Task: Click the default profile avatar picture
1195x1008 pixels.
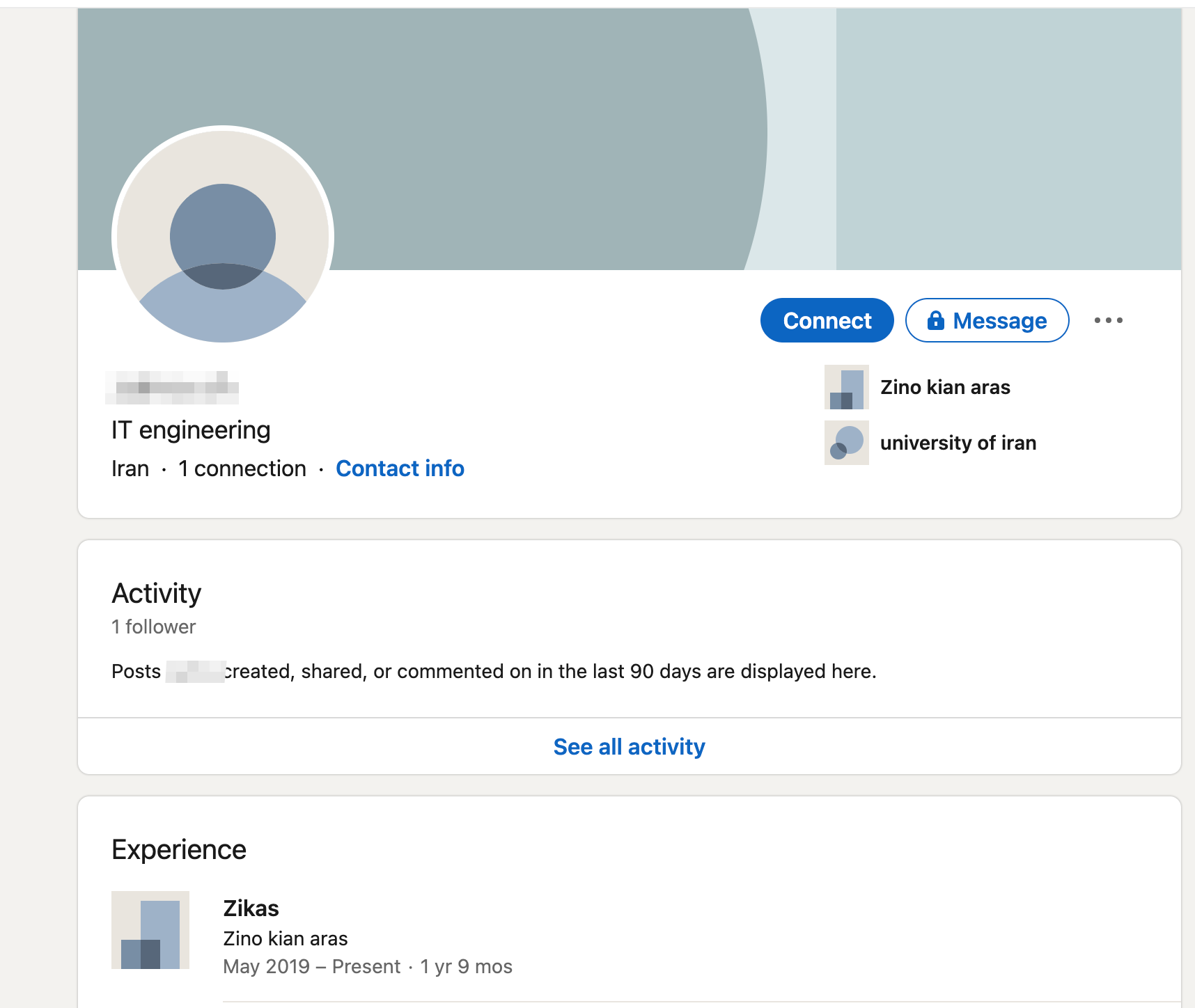Action: tap(223, 237)
